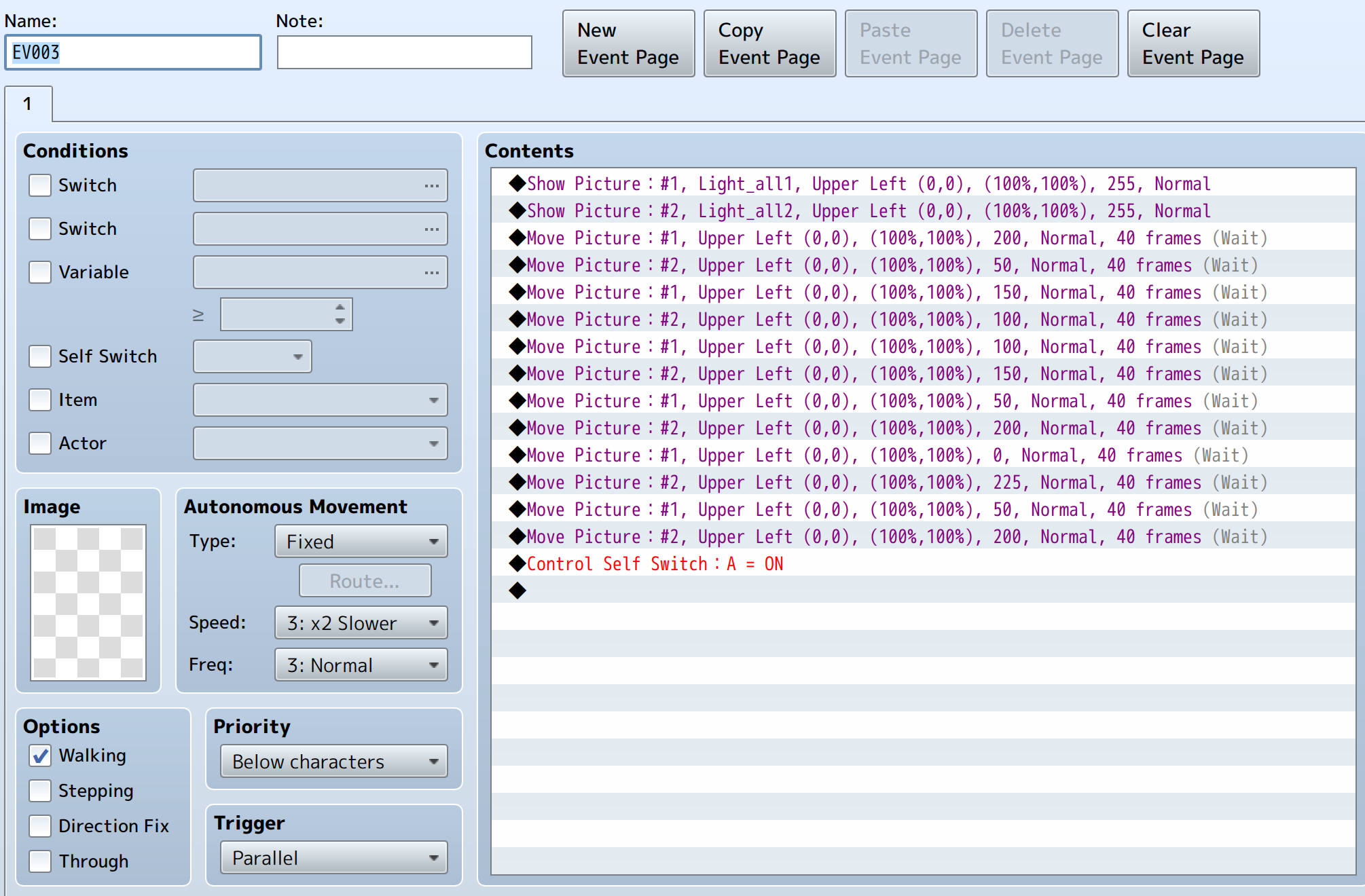Select the Show Picture #1 Light_all1 command

tap(924, 183)
